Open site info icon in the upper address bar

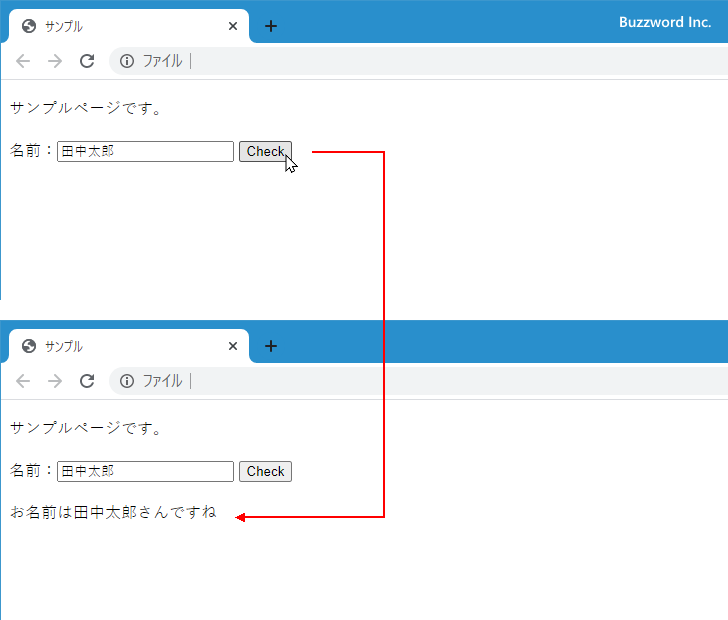[127, 61]
